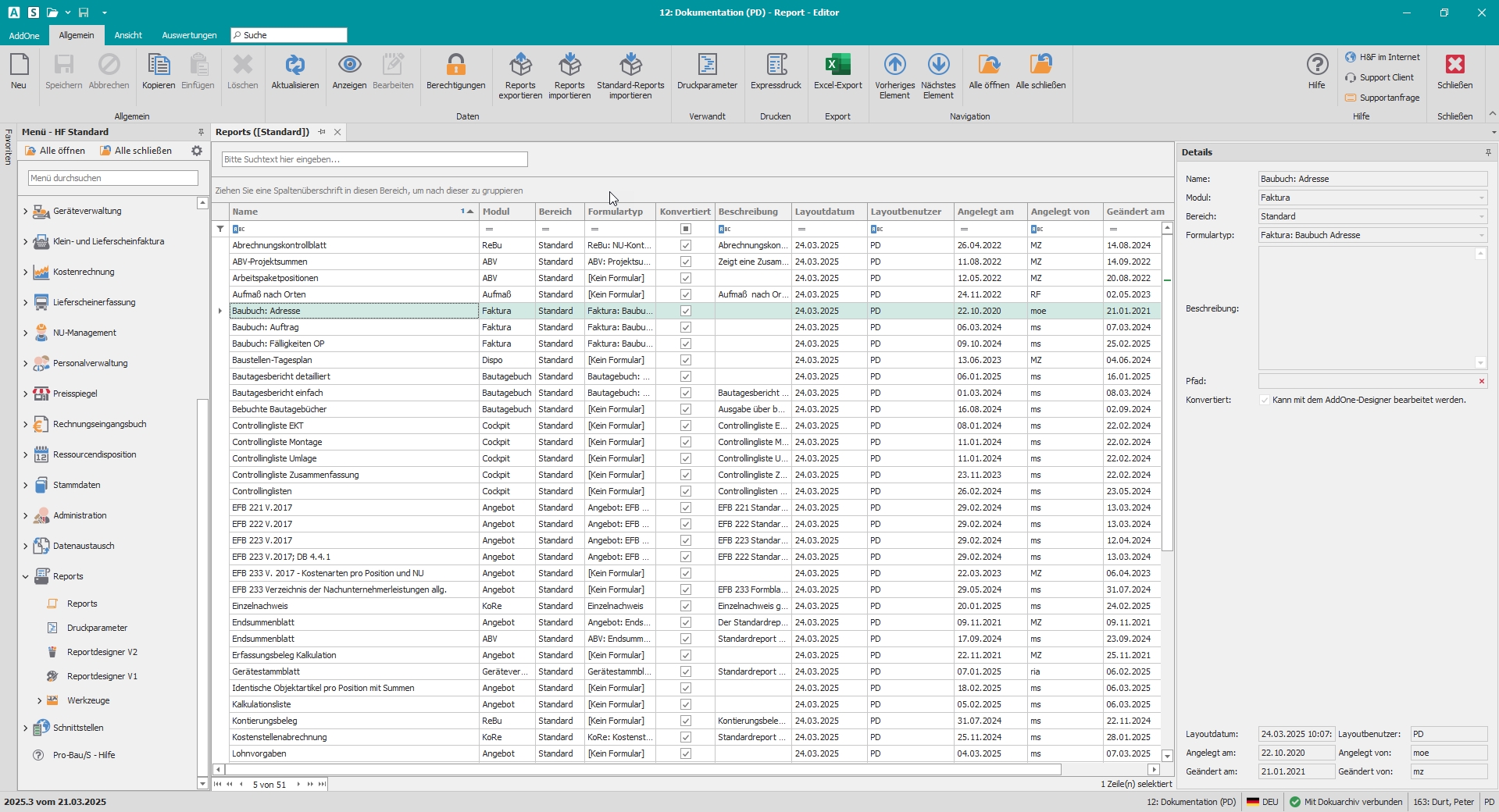Click the report search text field
The width and height of the screenshot is (1499, 812).
click(374, 159)
